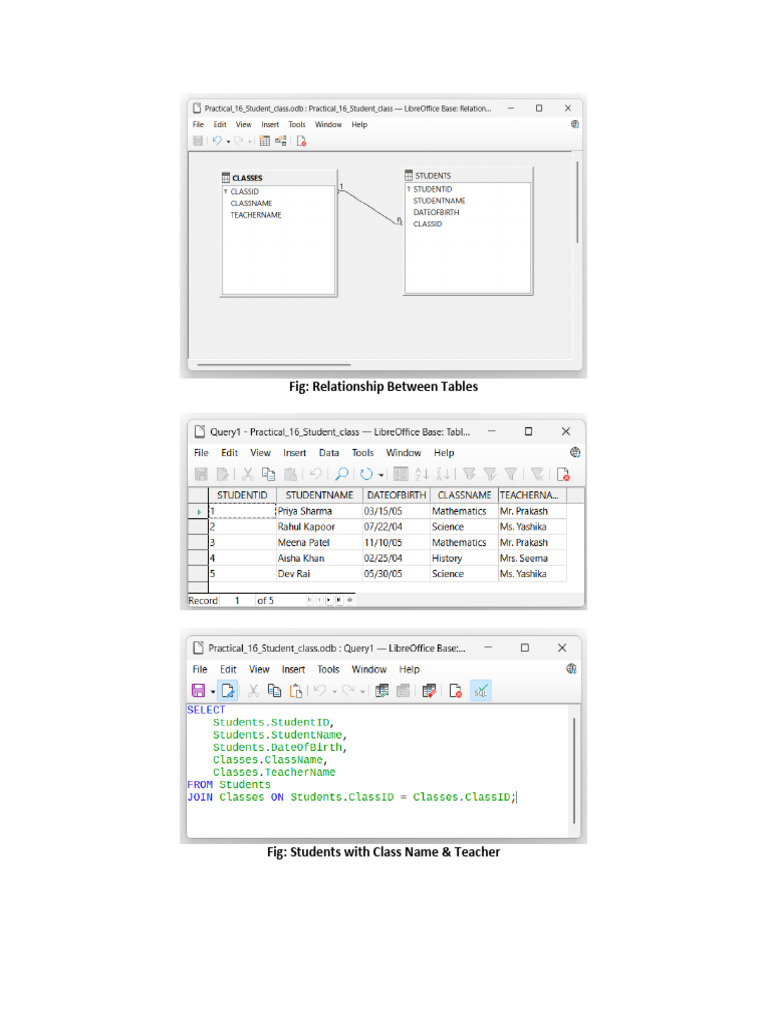The image size is (768, 1024).
Task: Select cell Mrs. Seema in query results
Action: point(532,558)
